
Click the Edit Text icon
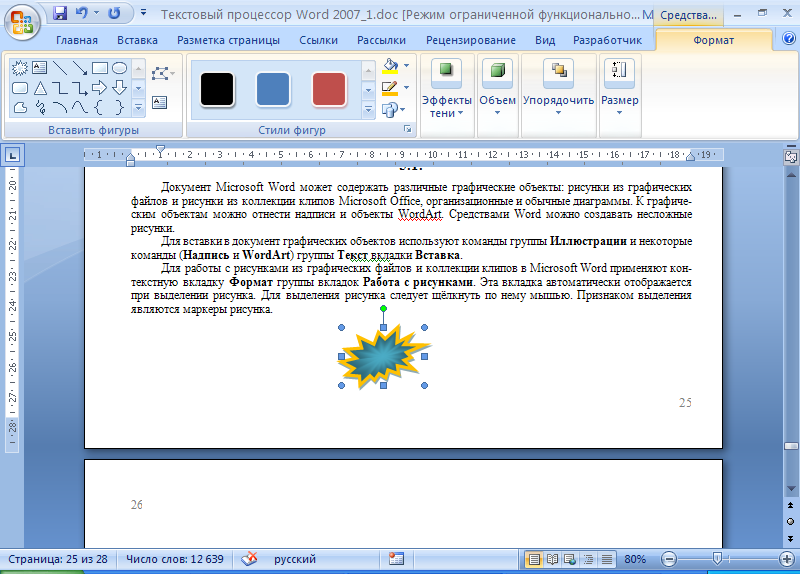coord(160,103)
